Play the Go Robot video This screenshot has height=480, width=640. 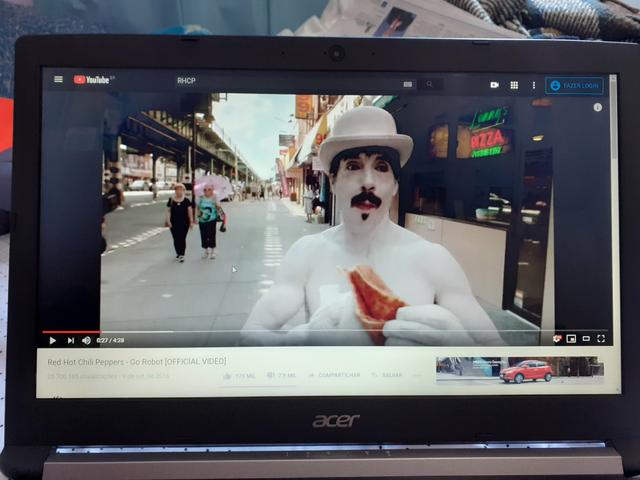tap(52, 340)
